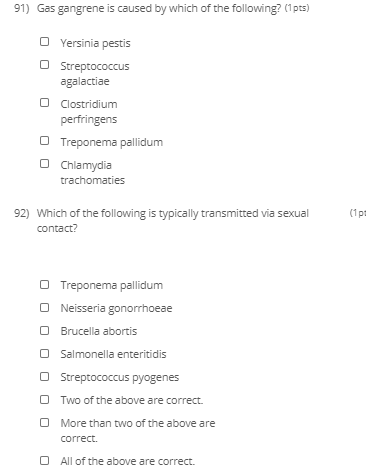This screenshot has width=366, height=476.
Task: Tick 'All of the above are correct'
Action: point(44,461)
